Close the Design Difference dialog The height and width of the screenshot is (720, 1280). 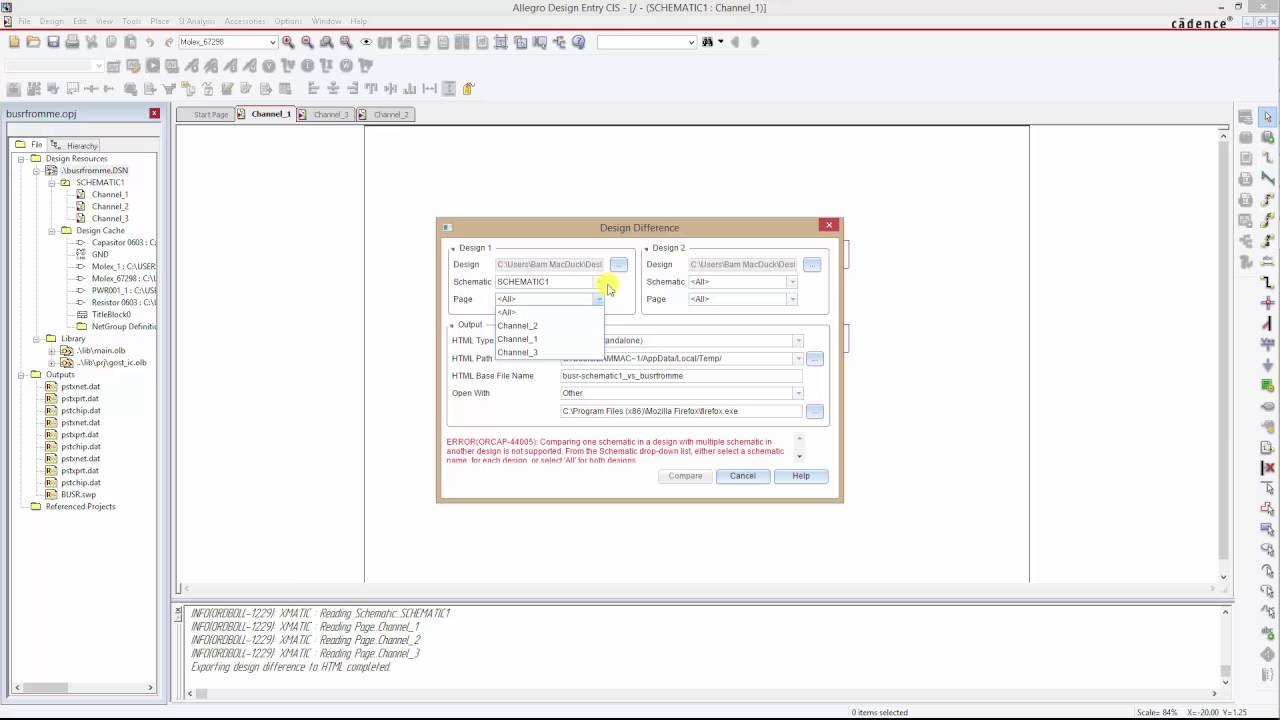(x=829, y=226)
